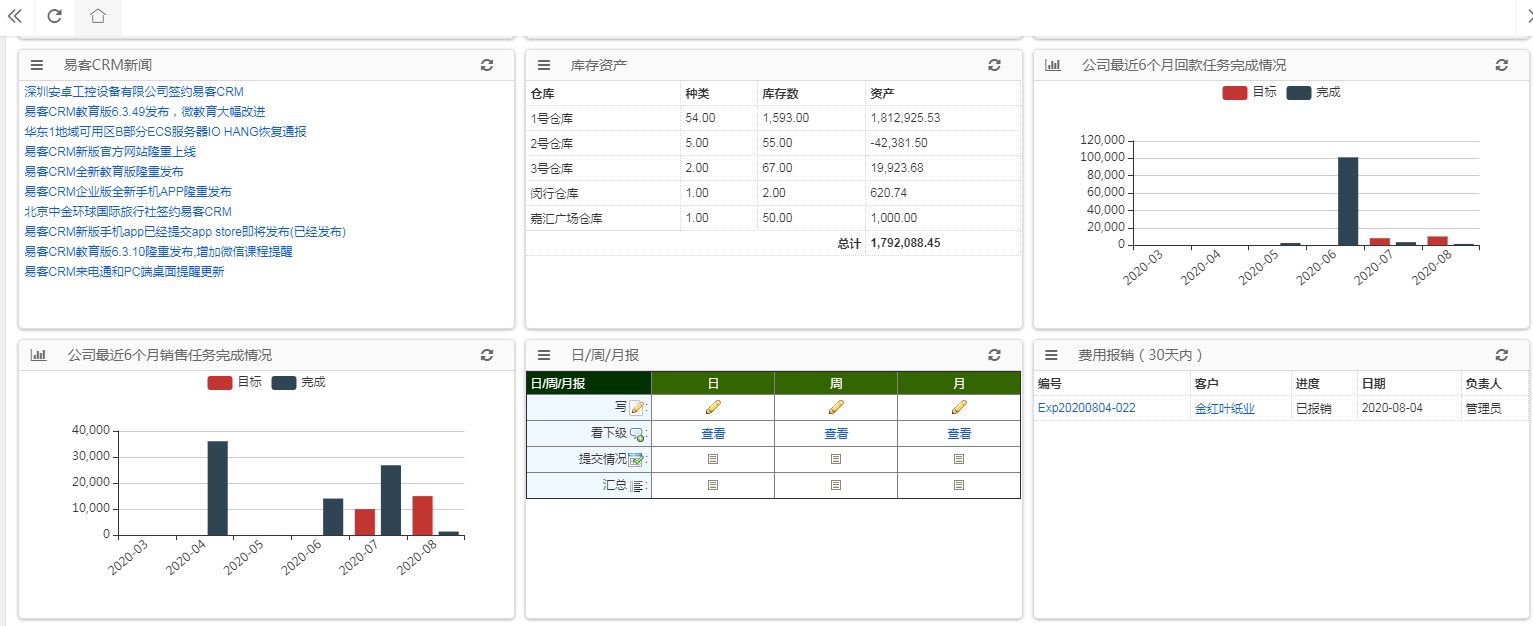Open the 库存资产 panel menu icon
This screenshot has width=1533, height=626.
click(x=544, y=65)
